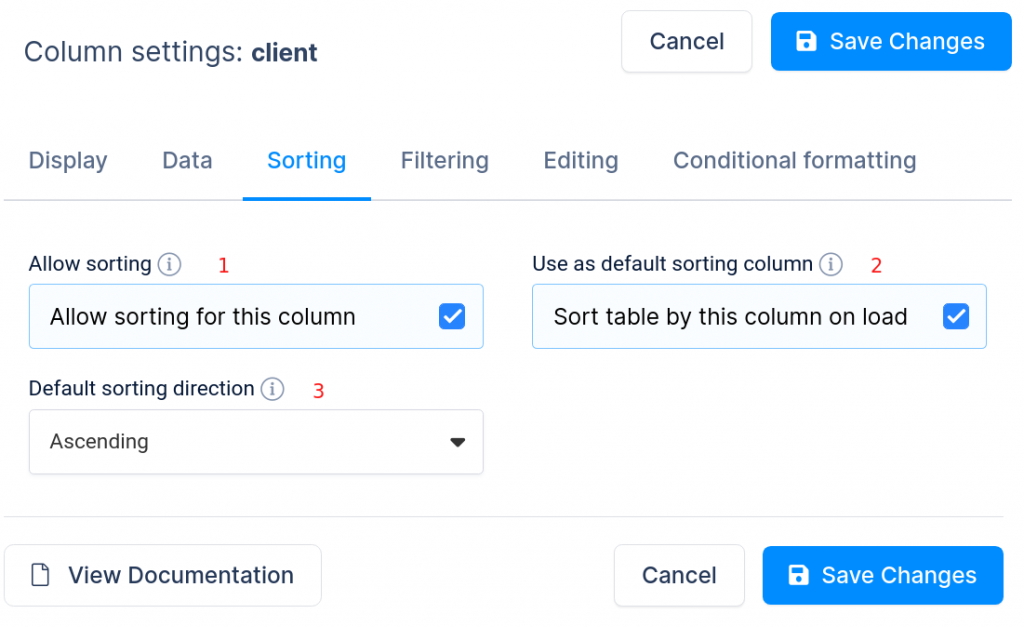1024x627 pixels.
Task: Click the info icon next to Default sorting direction
Action: [271, 389]
